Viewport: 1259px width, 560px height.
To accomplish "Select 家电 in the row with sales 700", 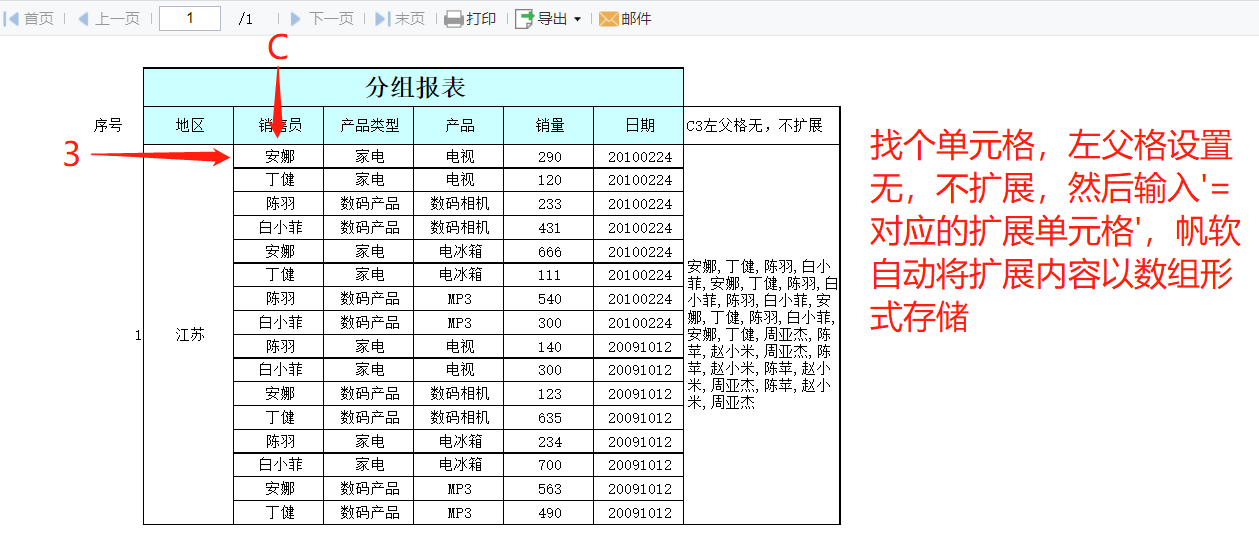I will [x=369, y=465].
